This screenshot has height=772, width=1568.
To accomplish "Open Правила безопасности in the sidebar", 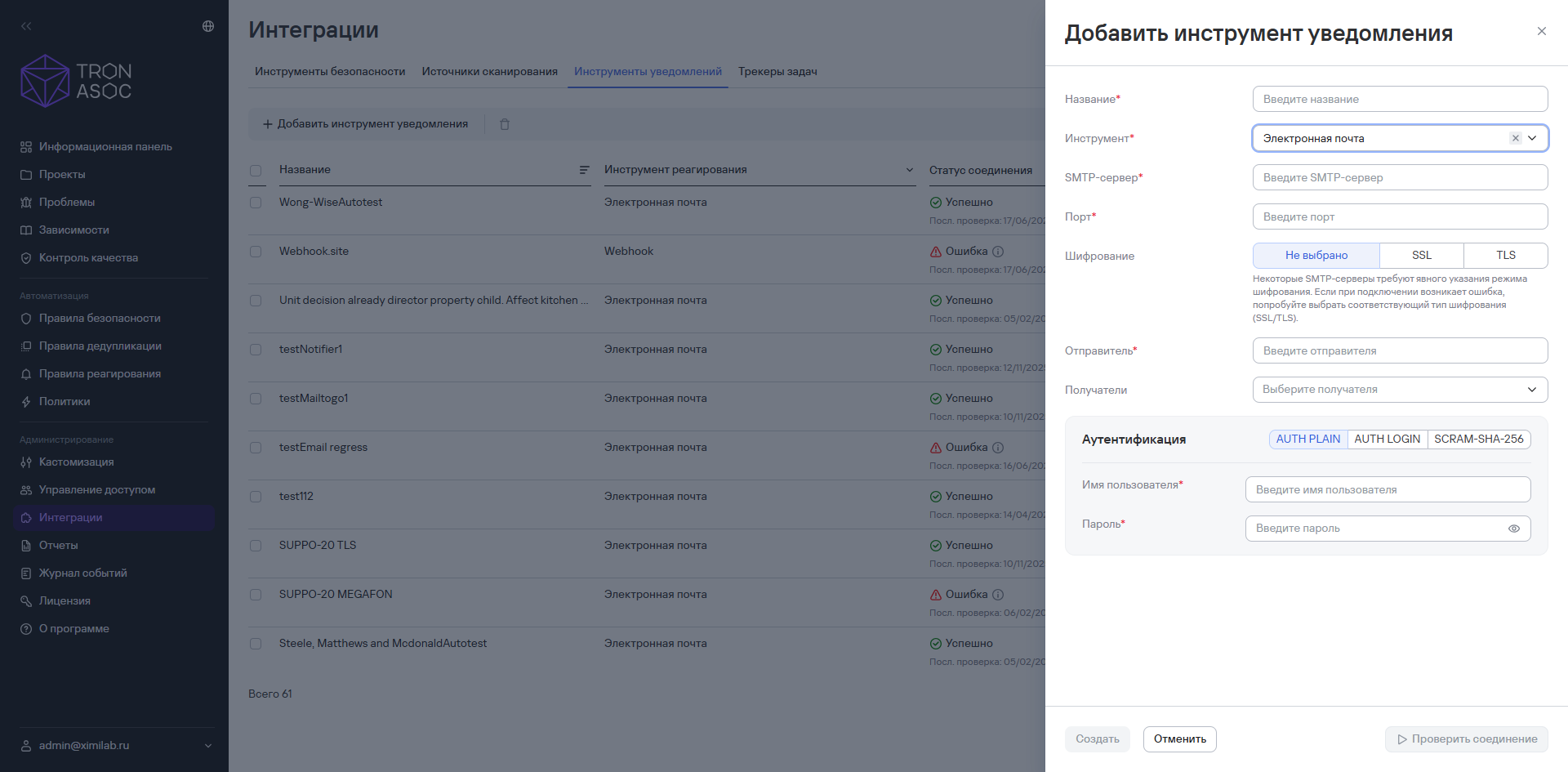I will click(100, 319).
